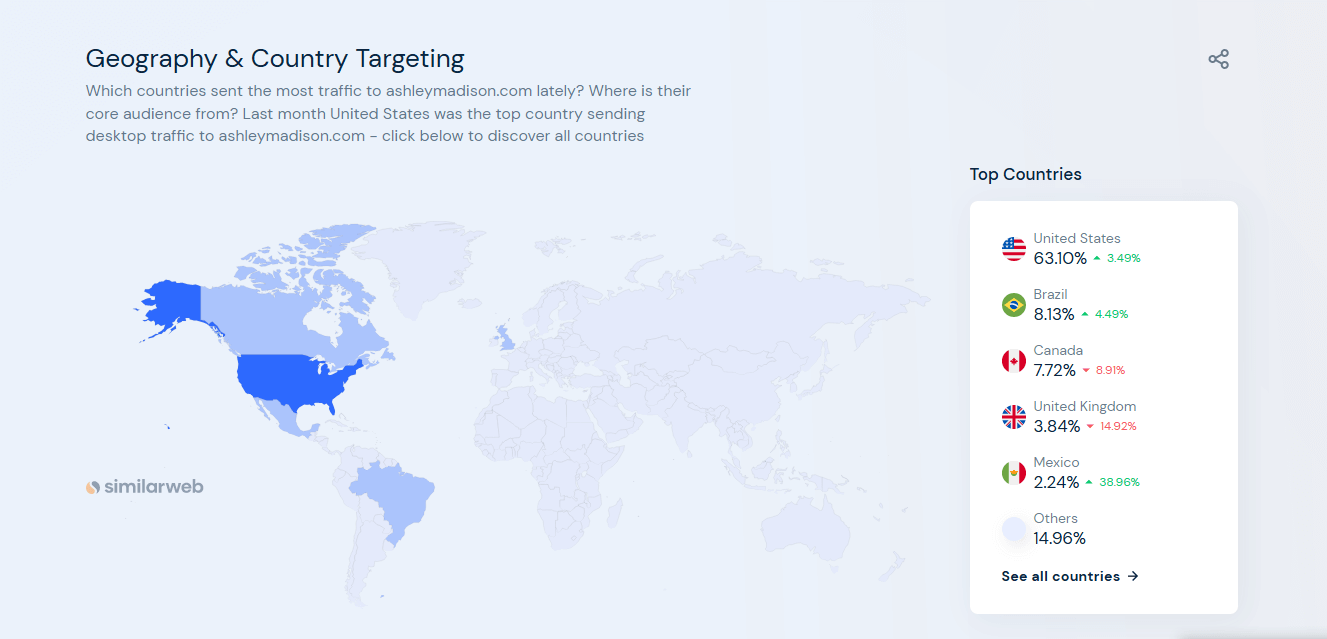Click the 8.13% traffic share value
Image resolution: width=1327 pixels, height=639 pixels.
tap(1054, 314)
